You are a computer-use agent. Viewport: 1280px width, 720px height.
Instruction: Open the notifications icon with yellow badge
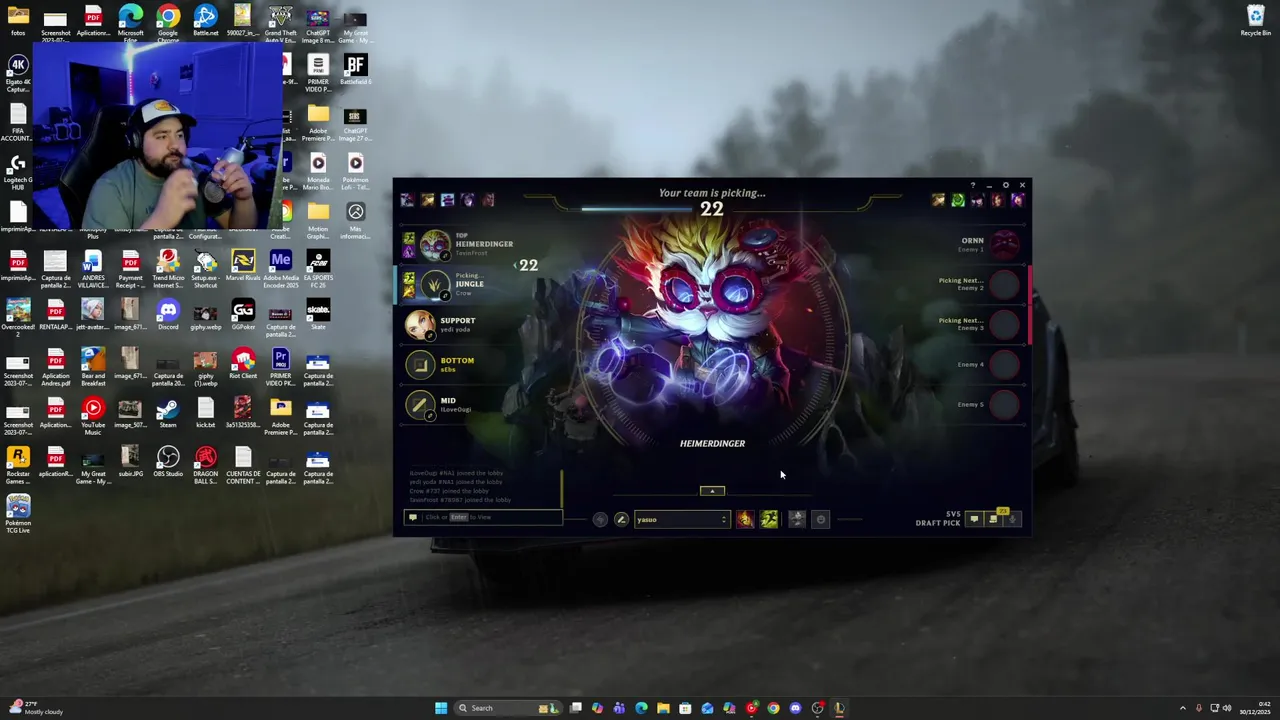coord(993,518)
